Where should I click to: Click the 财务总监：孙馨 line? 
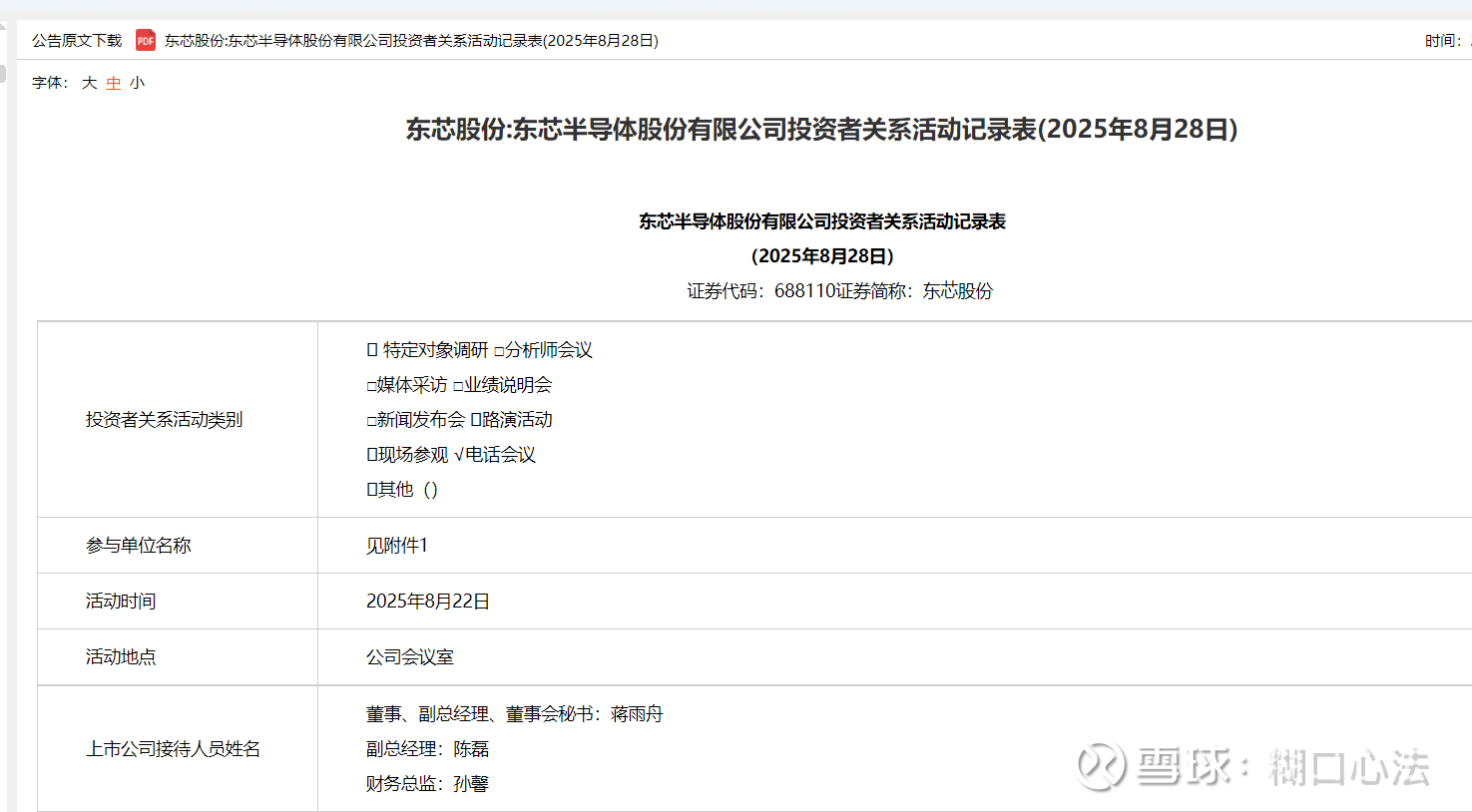(427, 784)
